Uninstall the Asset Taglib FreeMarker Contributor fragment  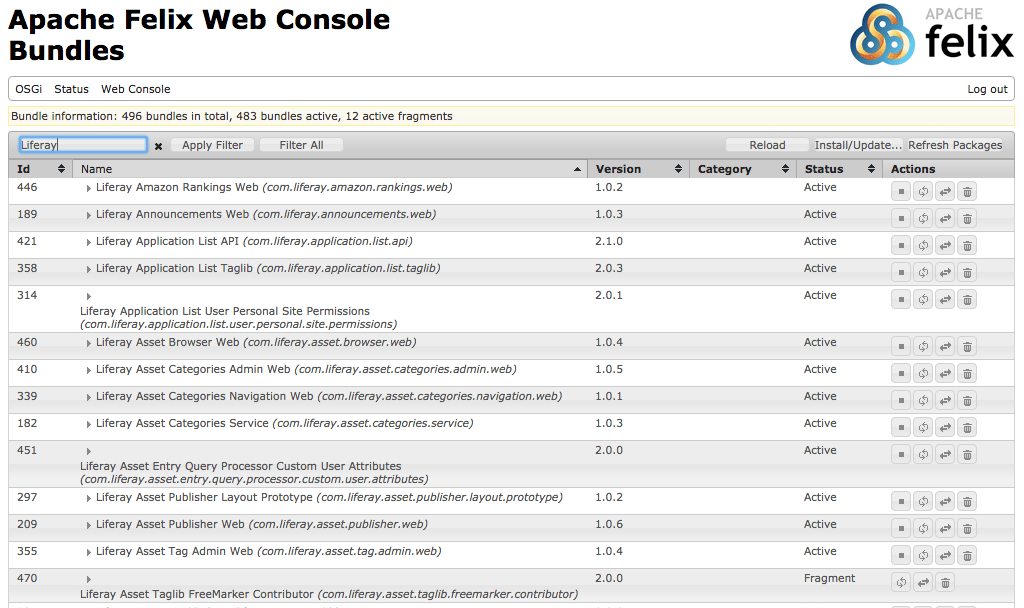(945, 582)
